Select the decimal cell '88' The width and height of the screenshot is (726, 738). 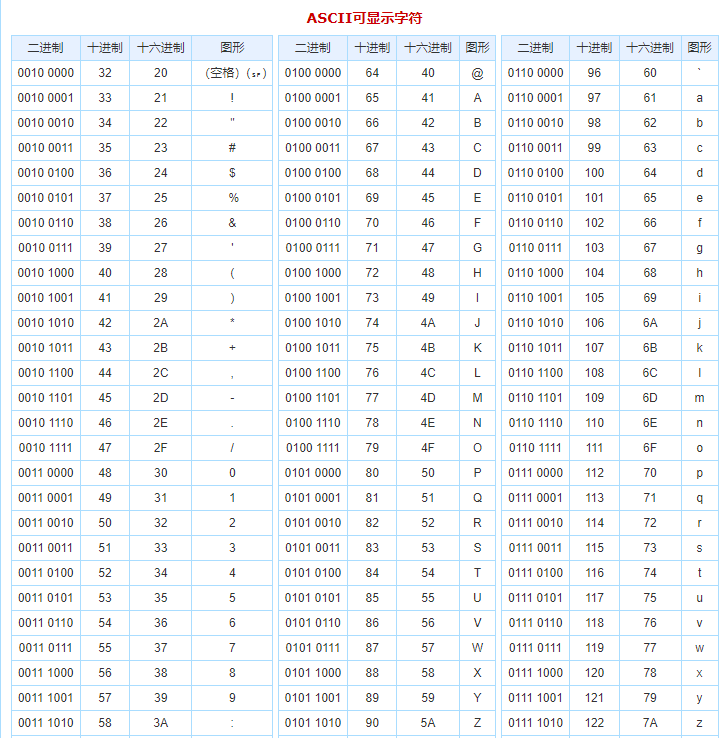pos(372,673)
